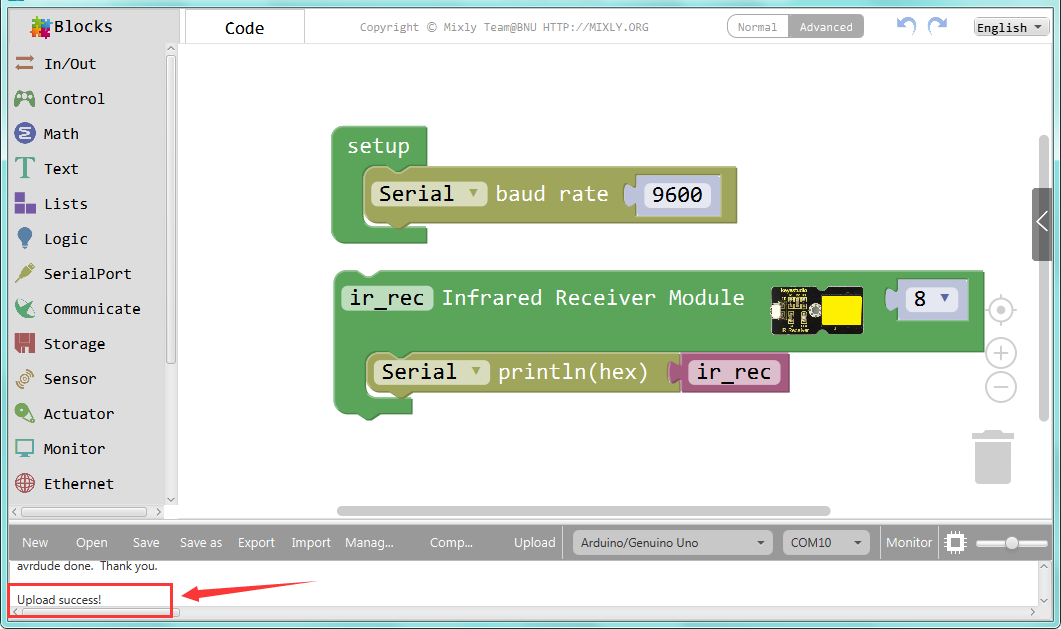Click the slider in the bottom toolbar
This screenshot has width=1061, height=629.
coord(1010,543)
